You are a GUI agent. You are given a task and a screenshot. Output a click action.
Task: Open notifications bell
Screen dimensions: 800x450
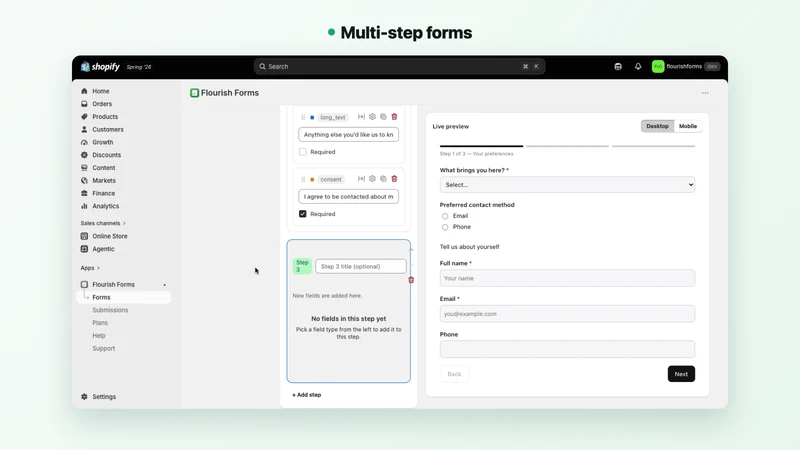[638, 66]
